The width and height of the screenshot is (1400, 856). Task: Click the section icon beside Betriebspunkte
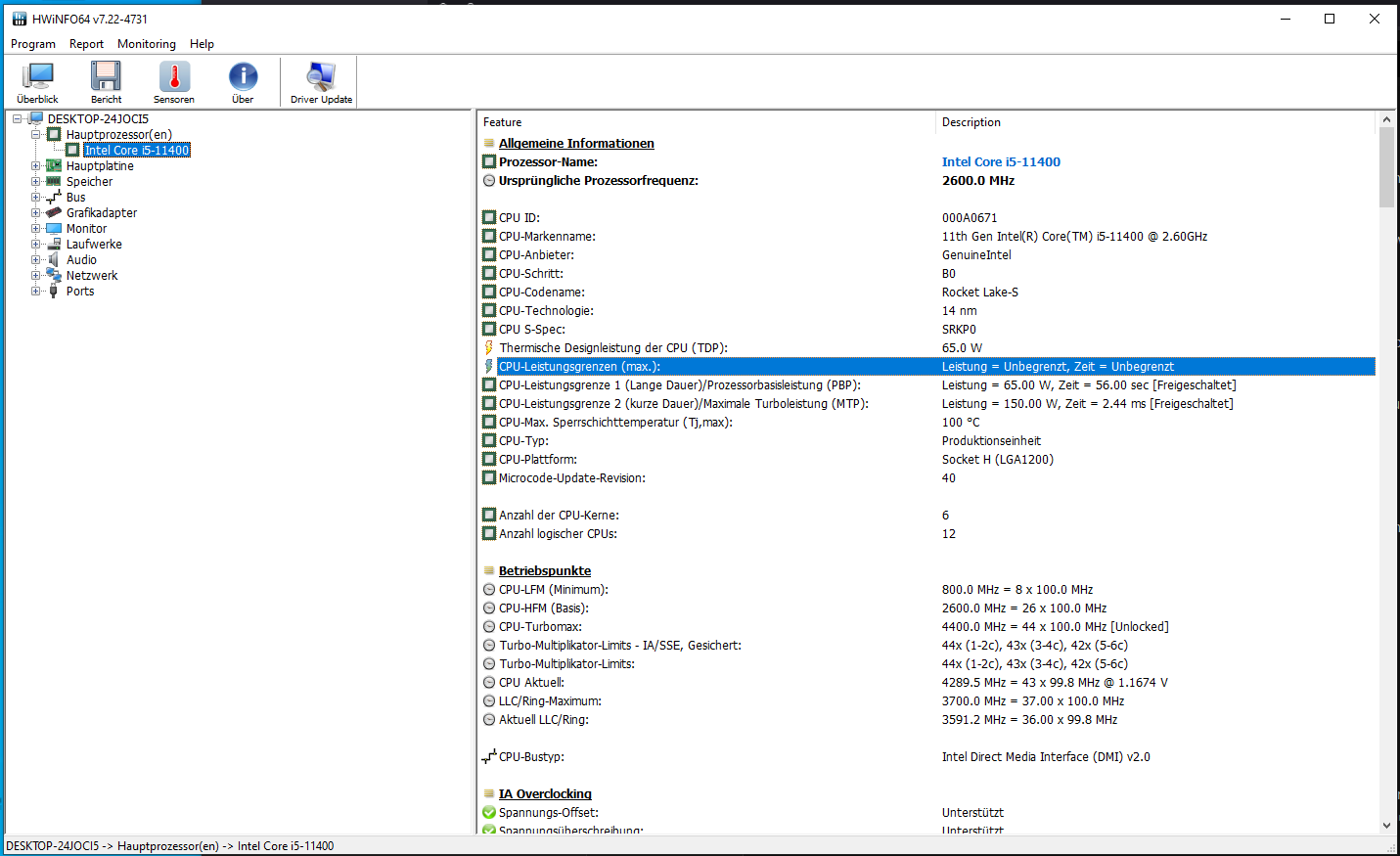[x=489, y=570]
